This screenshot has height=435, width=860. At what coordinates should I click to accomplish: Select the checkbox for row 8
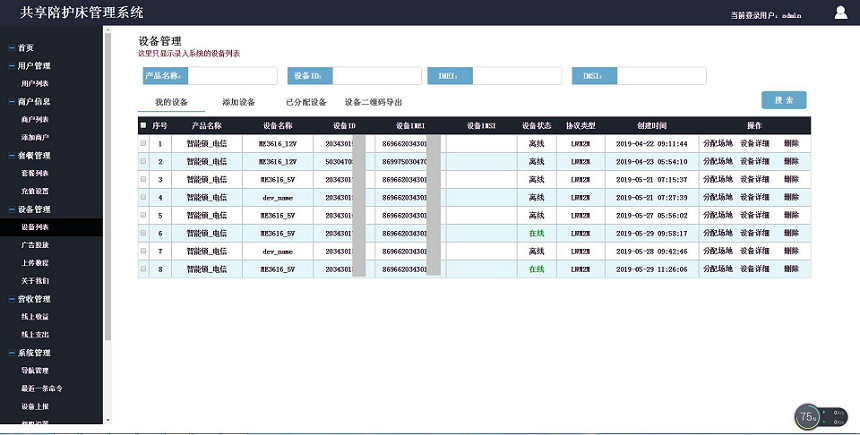143,270
